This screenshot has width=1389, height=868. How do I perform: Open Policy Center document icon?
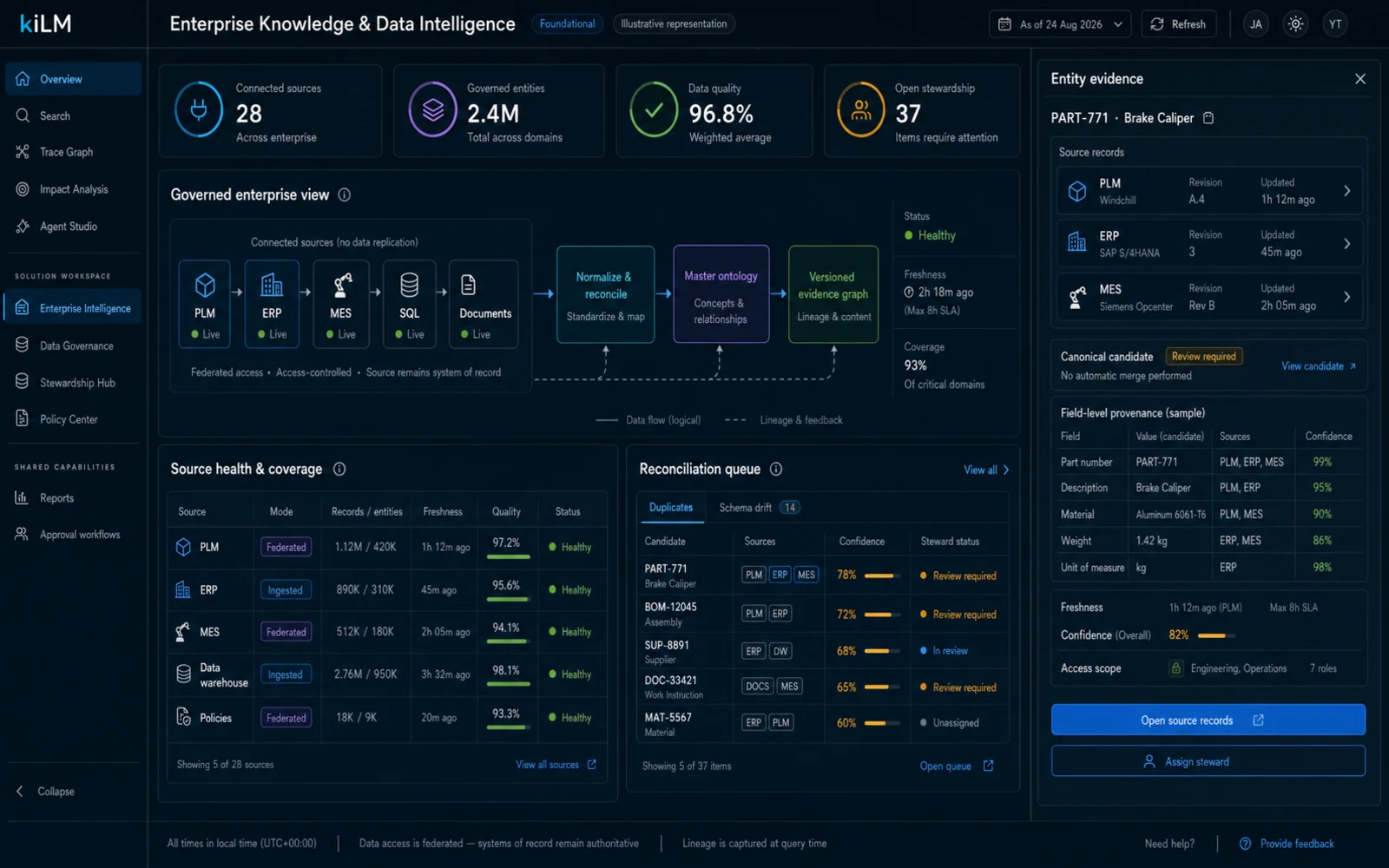click(x=23, y=418)
